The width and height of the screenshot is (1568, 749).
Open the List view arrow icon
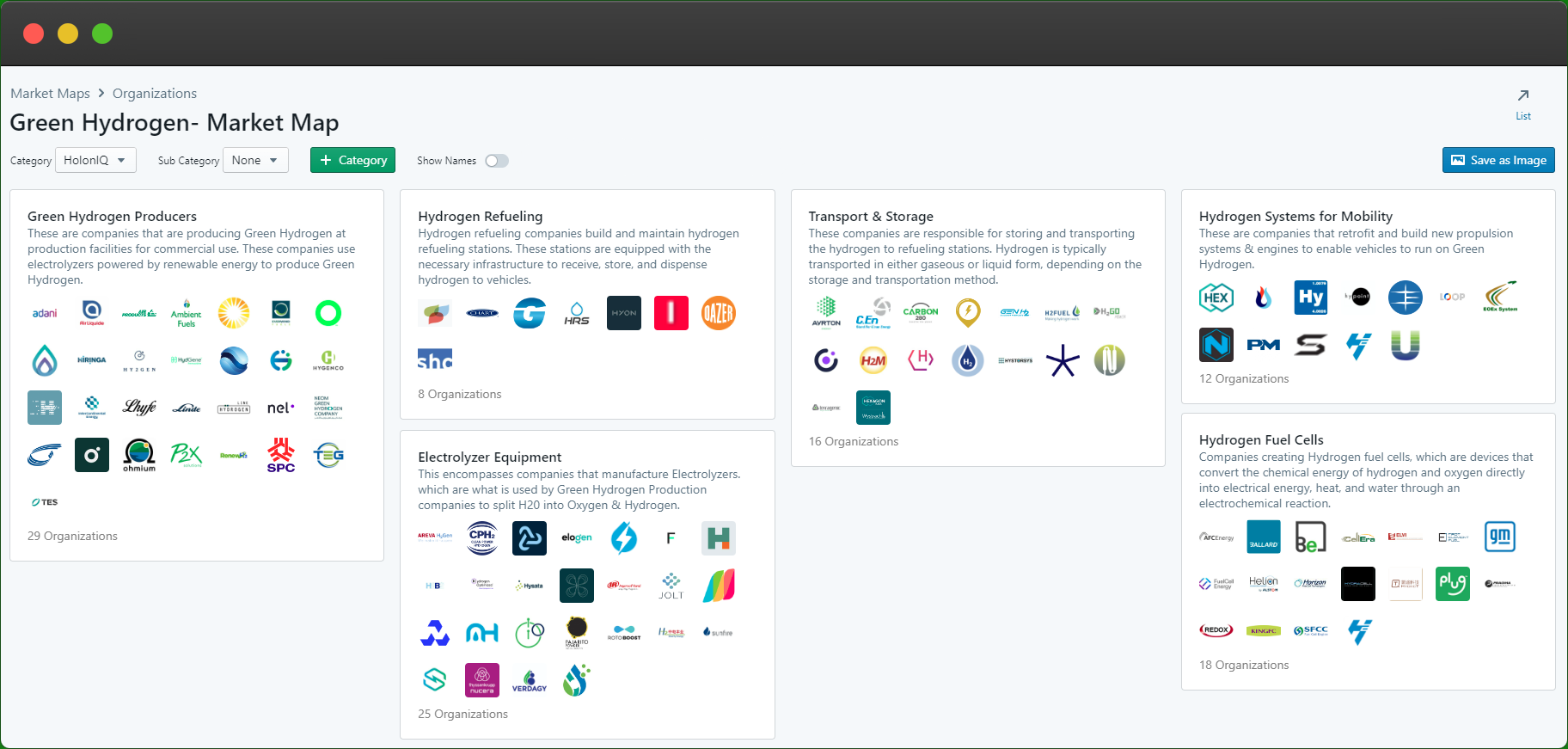click(x=1523, y=95)
